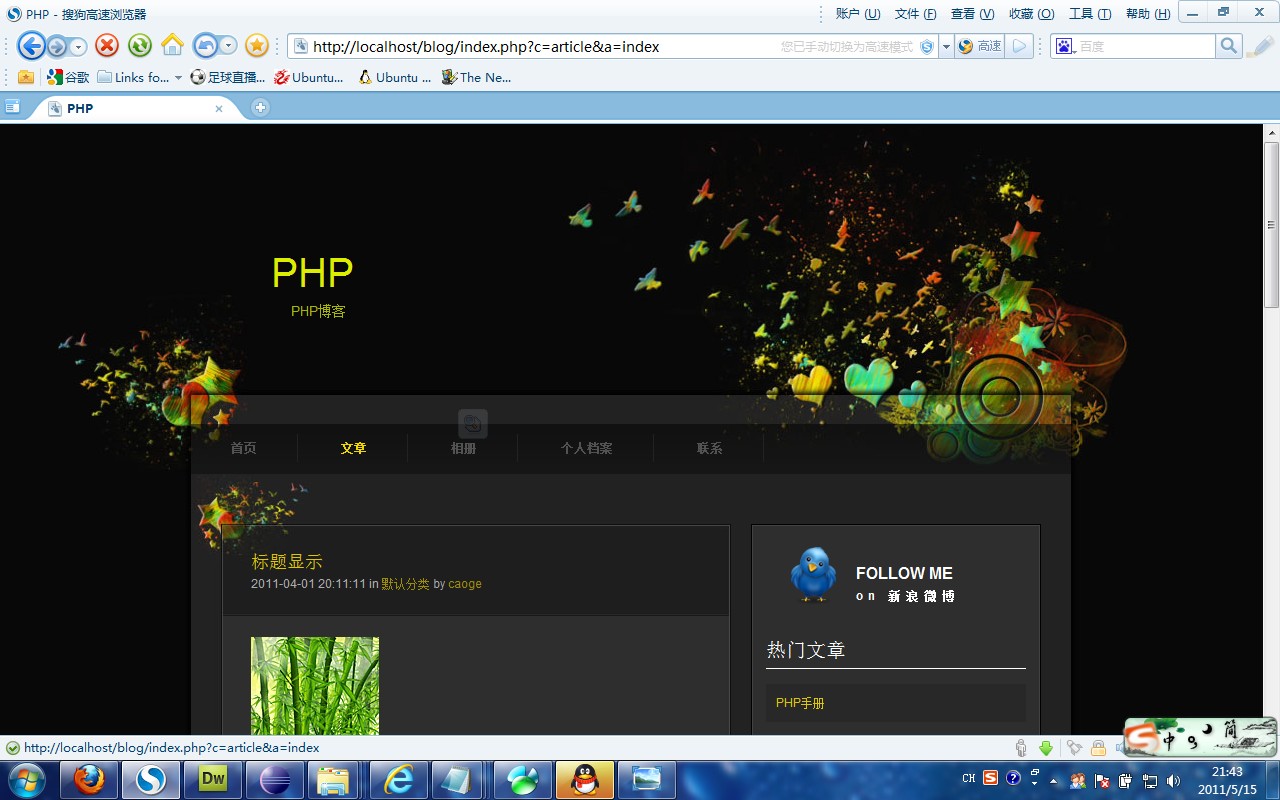Screen dimensions: 1280x800
Task: Click the bamboo image thumbnail
Action: [315, 686]
